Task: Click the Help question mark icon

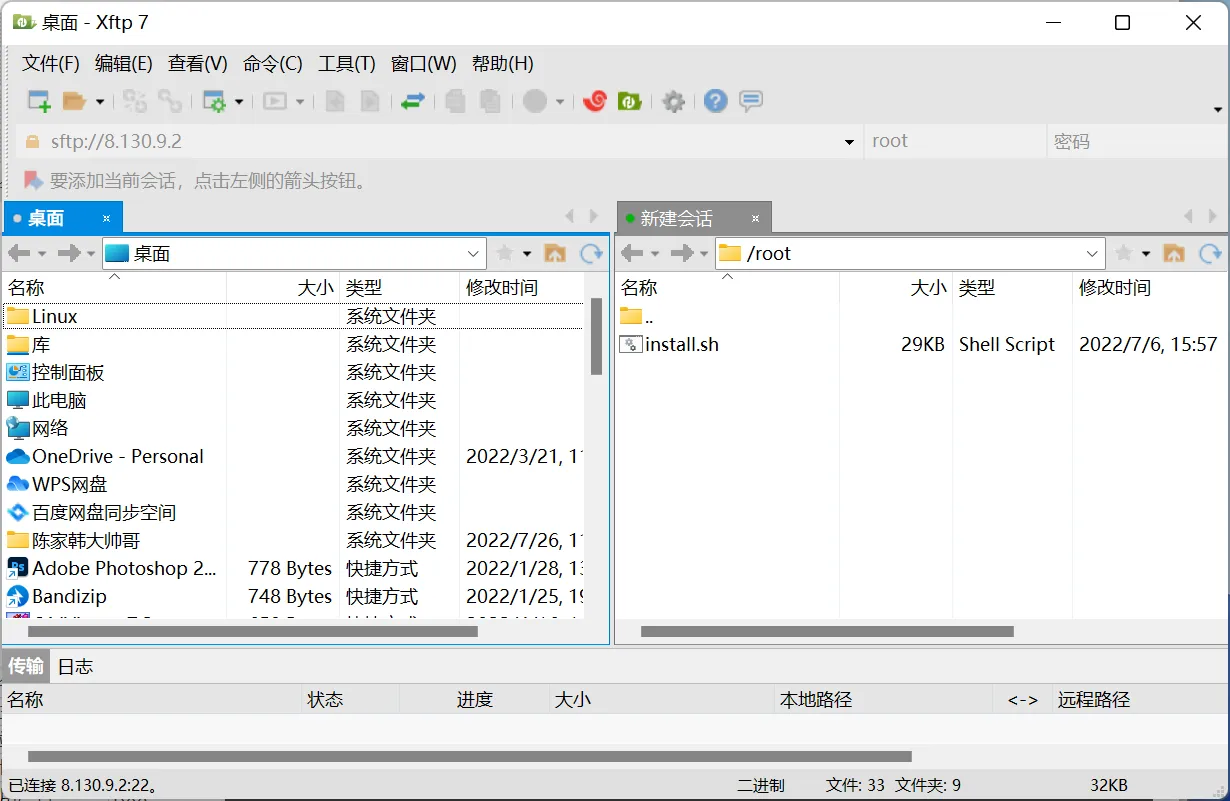Action: [x=716, y=101]
